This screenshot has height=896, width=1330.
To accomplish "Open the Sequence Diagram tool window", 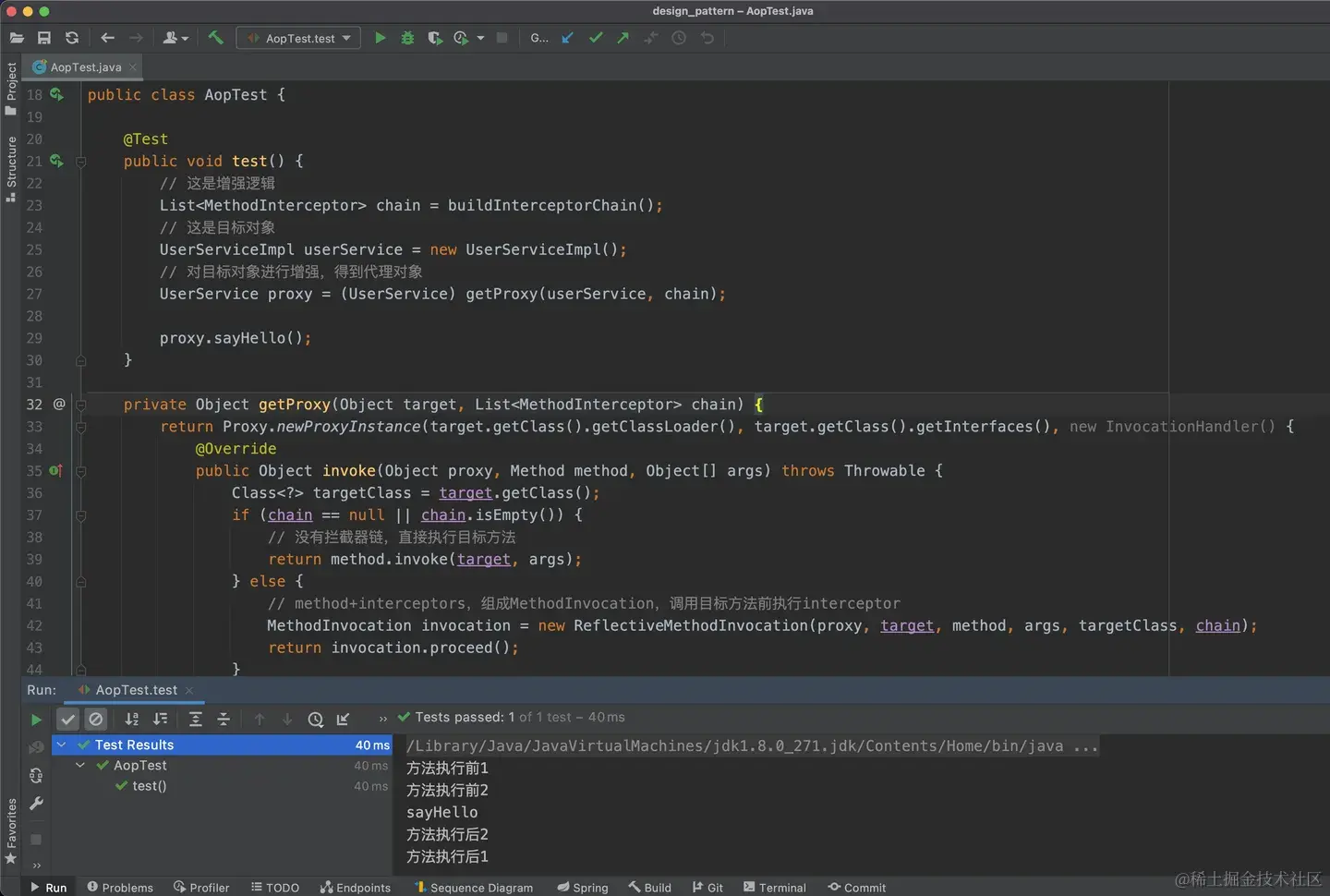I will (474, 888).
